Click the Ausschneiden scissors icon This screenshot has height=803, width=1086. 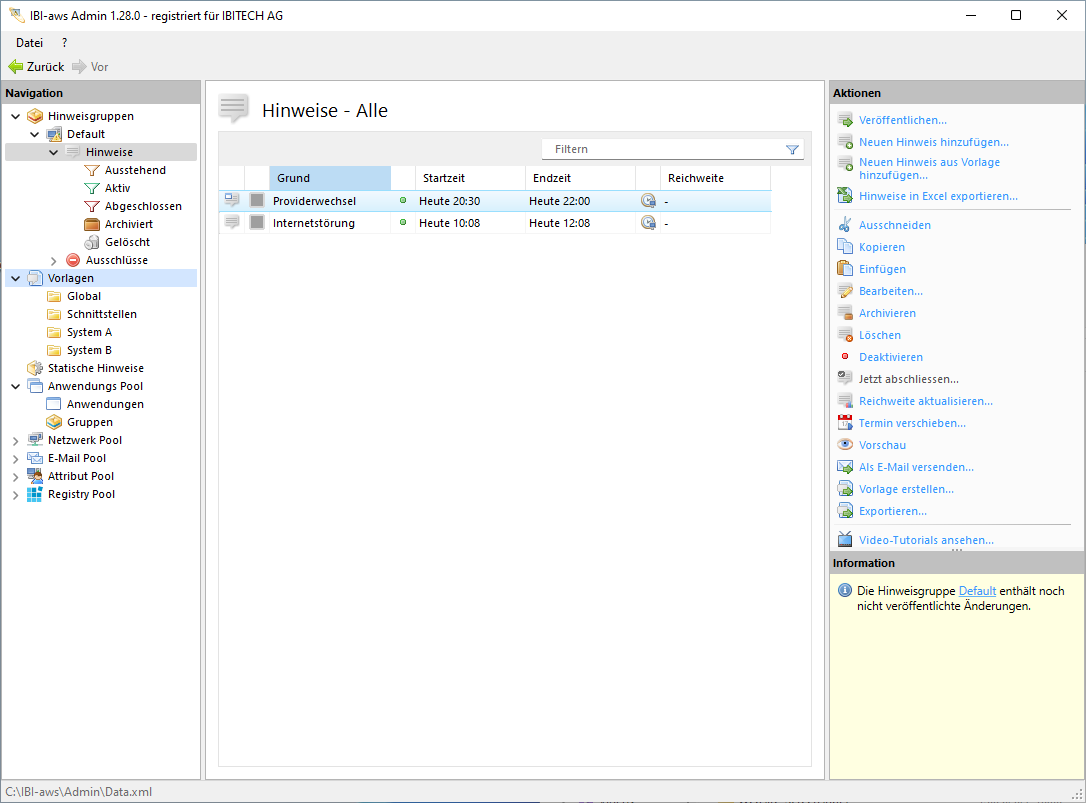coord(845,225)
